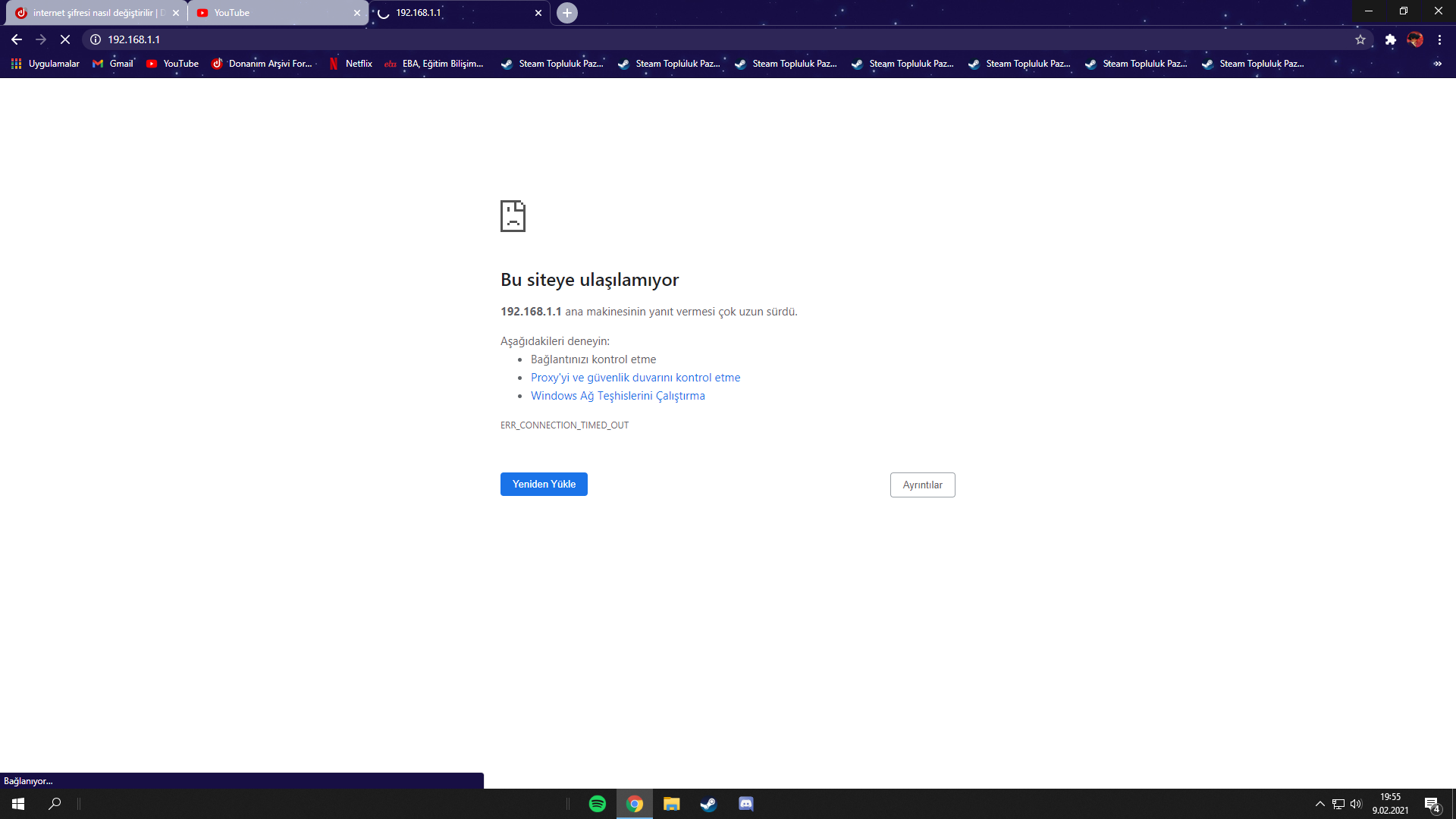1456x819 pixels.
Task: Click the Chrome profile avatar
Action: tap(1415, 39)
